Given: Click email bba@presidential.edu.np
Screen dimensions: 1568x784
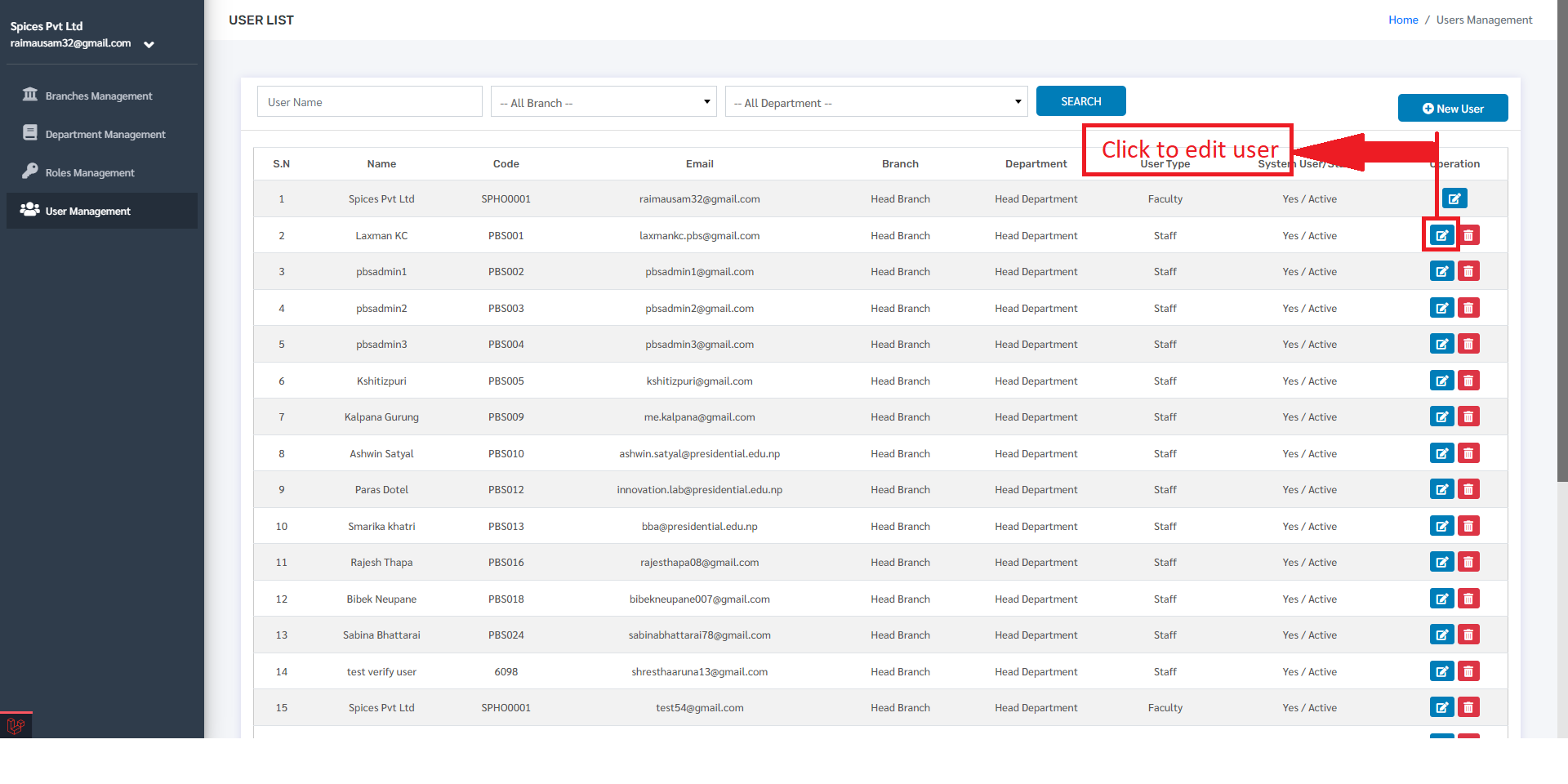Looking at the screenshot, I should pyautogui.click(x=700, y=526).
